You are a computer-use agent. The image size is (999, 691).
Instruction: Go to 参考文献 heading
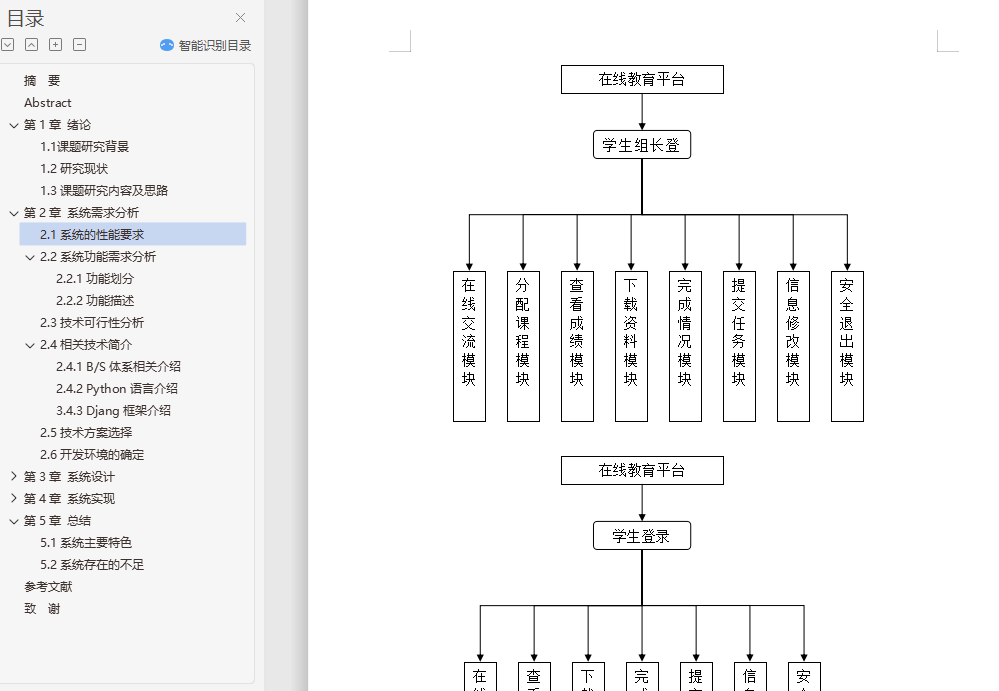(x=48, y=587)
